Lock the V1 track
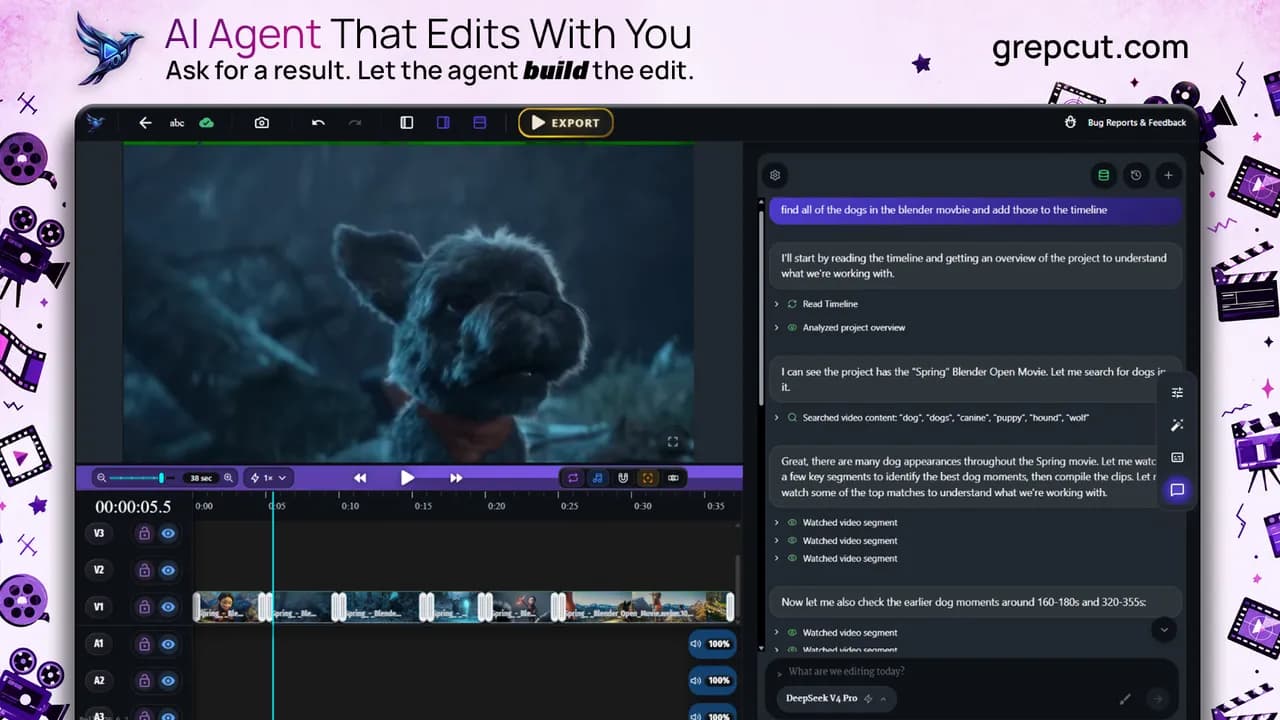The image size is (1280, 720). click(x=144, y=607)
